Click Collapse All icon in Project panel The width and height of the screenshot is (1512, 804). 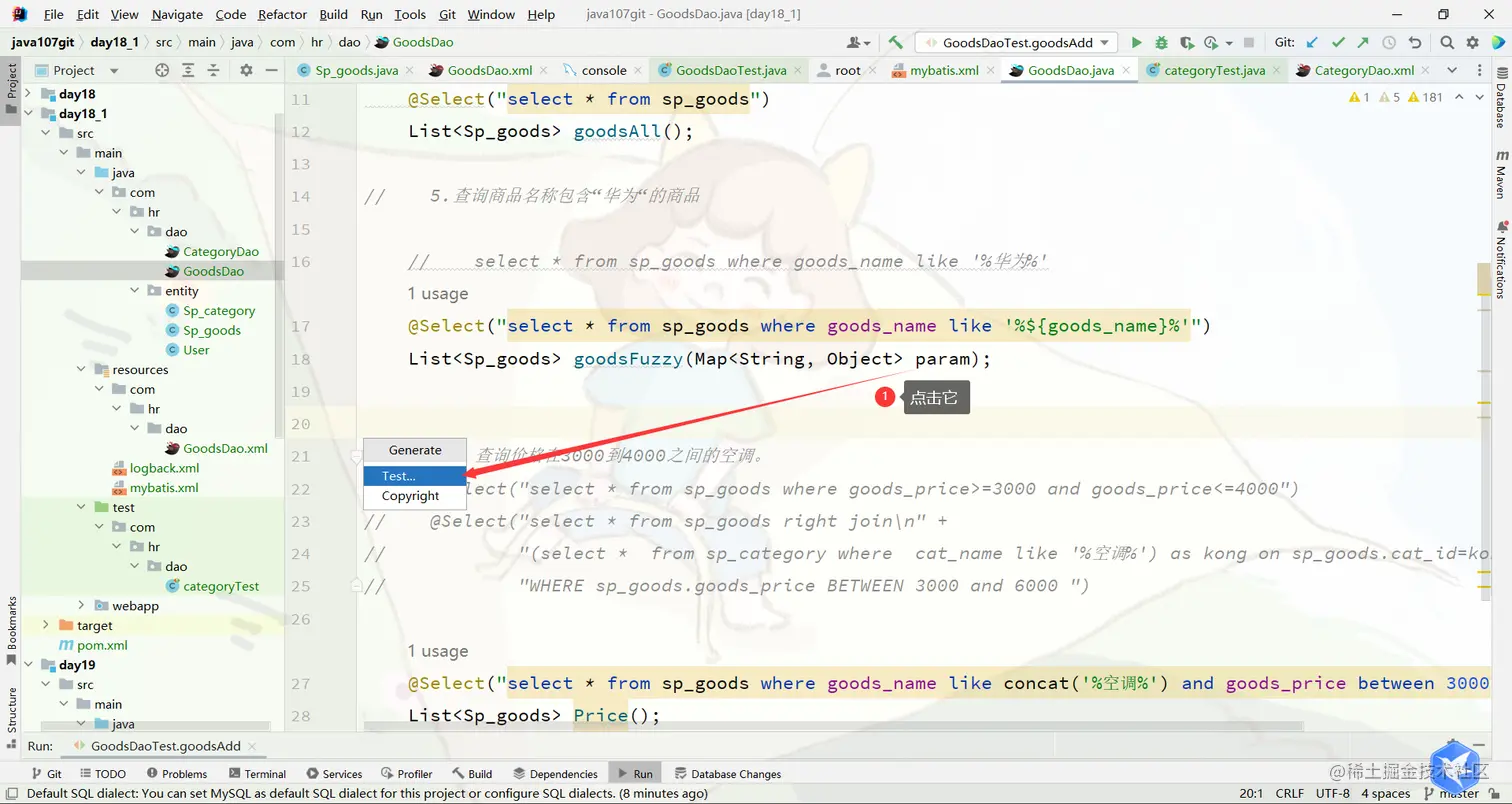213,70
